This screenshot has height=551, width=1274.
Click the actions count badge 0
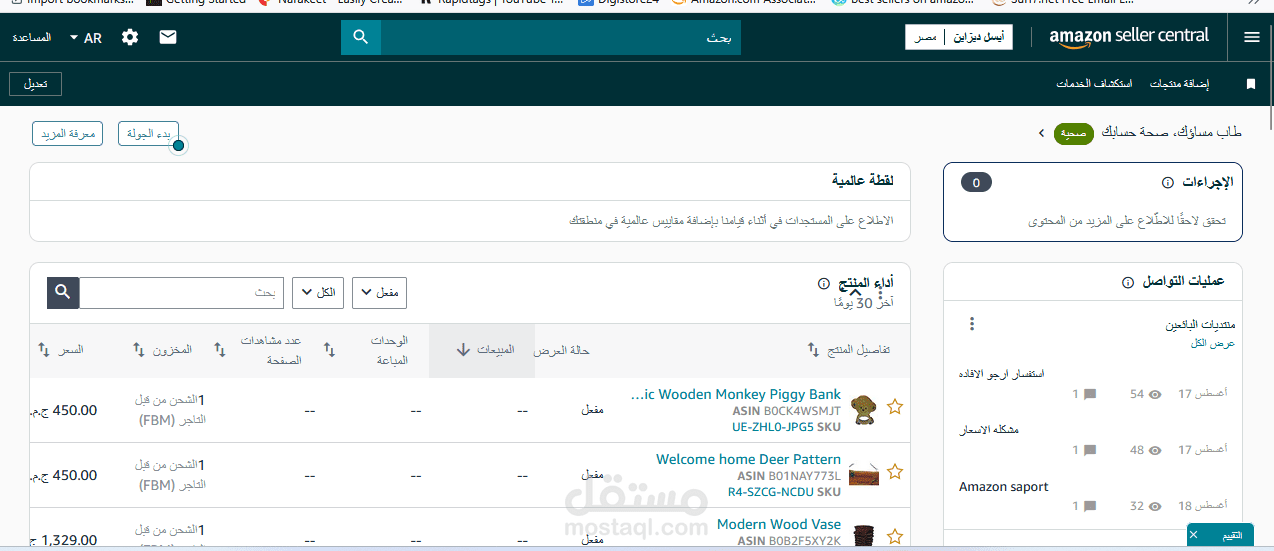pyautogui.click(x=976, y=182)
